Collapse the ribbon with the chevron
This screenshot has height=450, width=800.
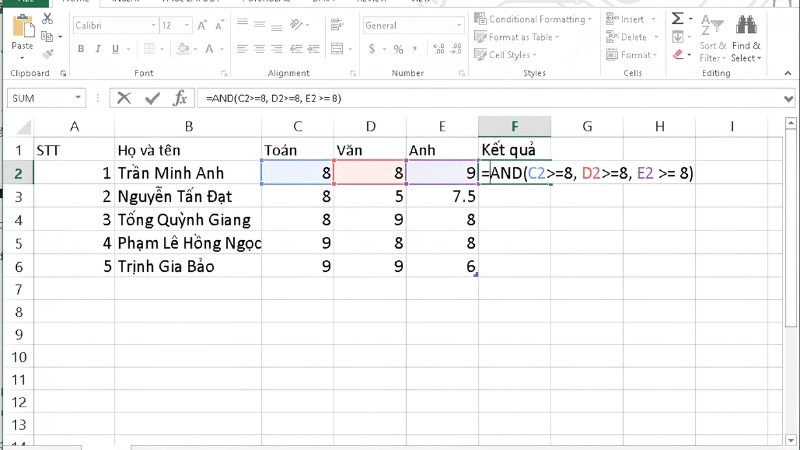coord(788,73)
